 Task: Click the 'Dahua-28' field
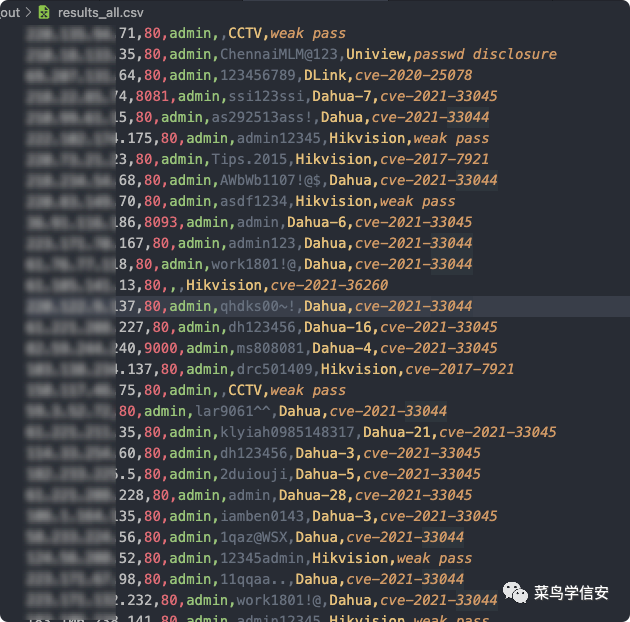313,495
